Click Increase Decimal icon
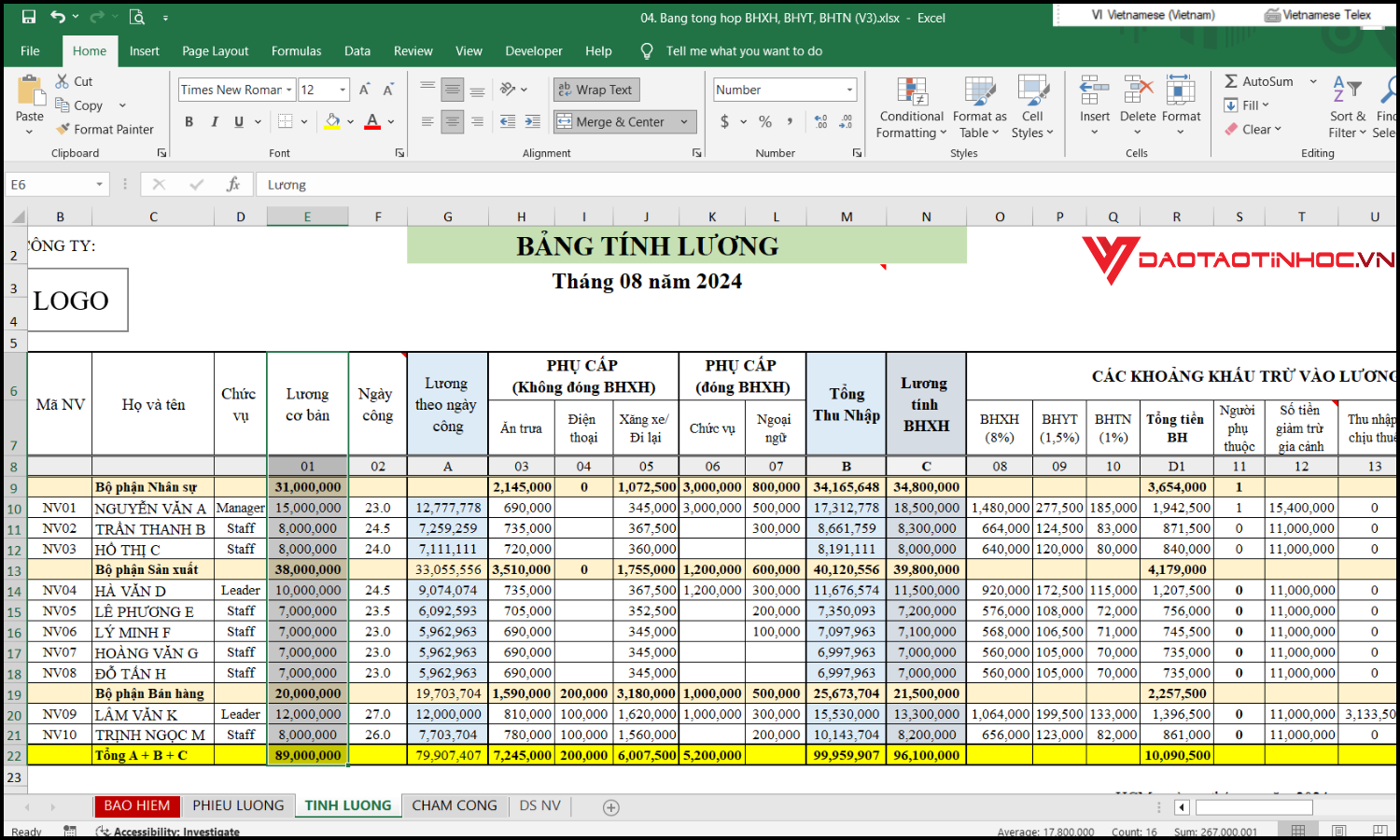The image size is (1400, 840). (820, 121)
